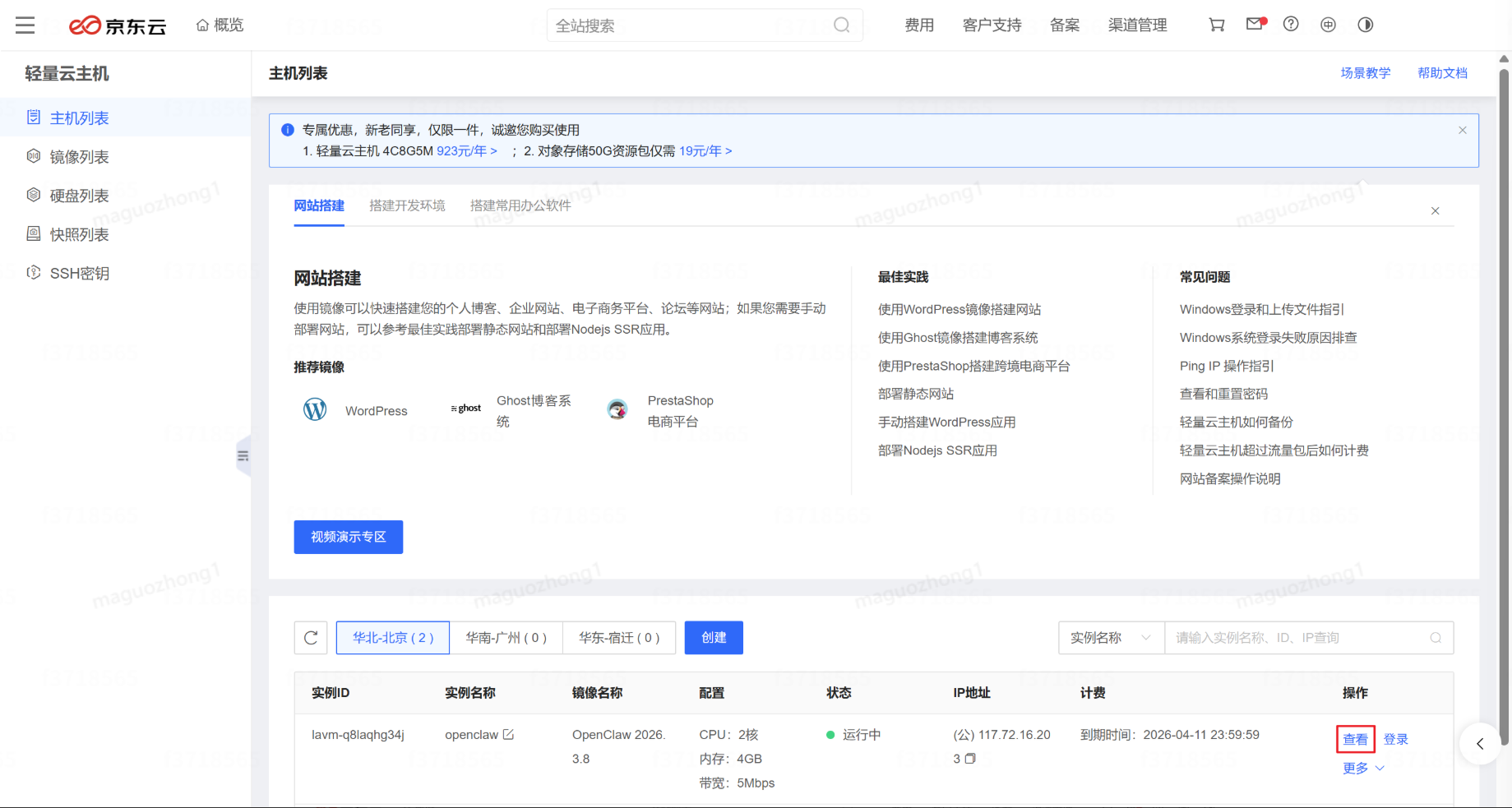The image size is (1512, 808).
Task: Click the 视频演示专区 button
Action: (x=348, y=537)
